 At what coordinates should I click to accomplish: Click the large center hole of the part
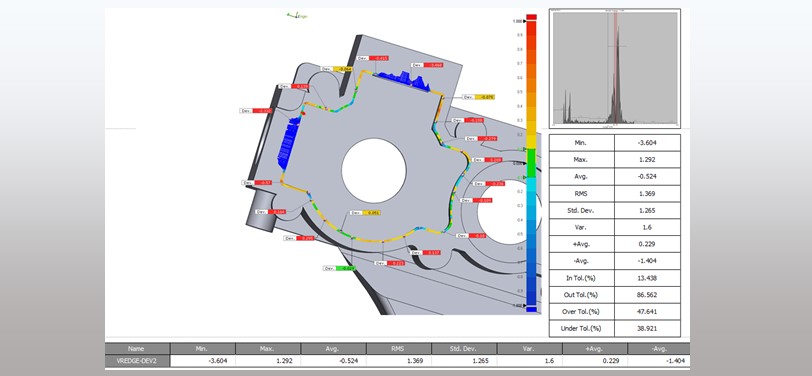pyautogui.click(x=373, y=170)
